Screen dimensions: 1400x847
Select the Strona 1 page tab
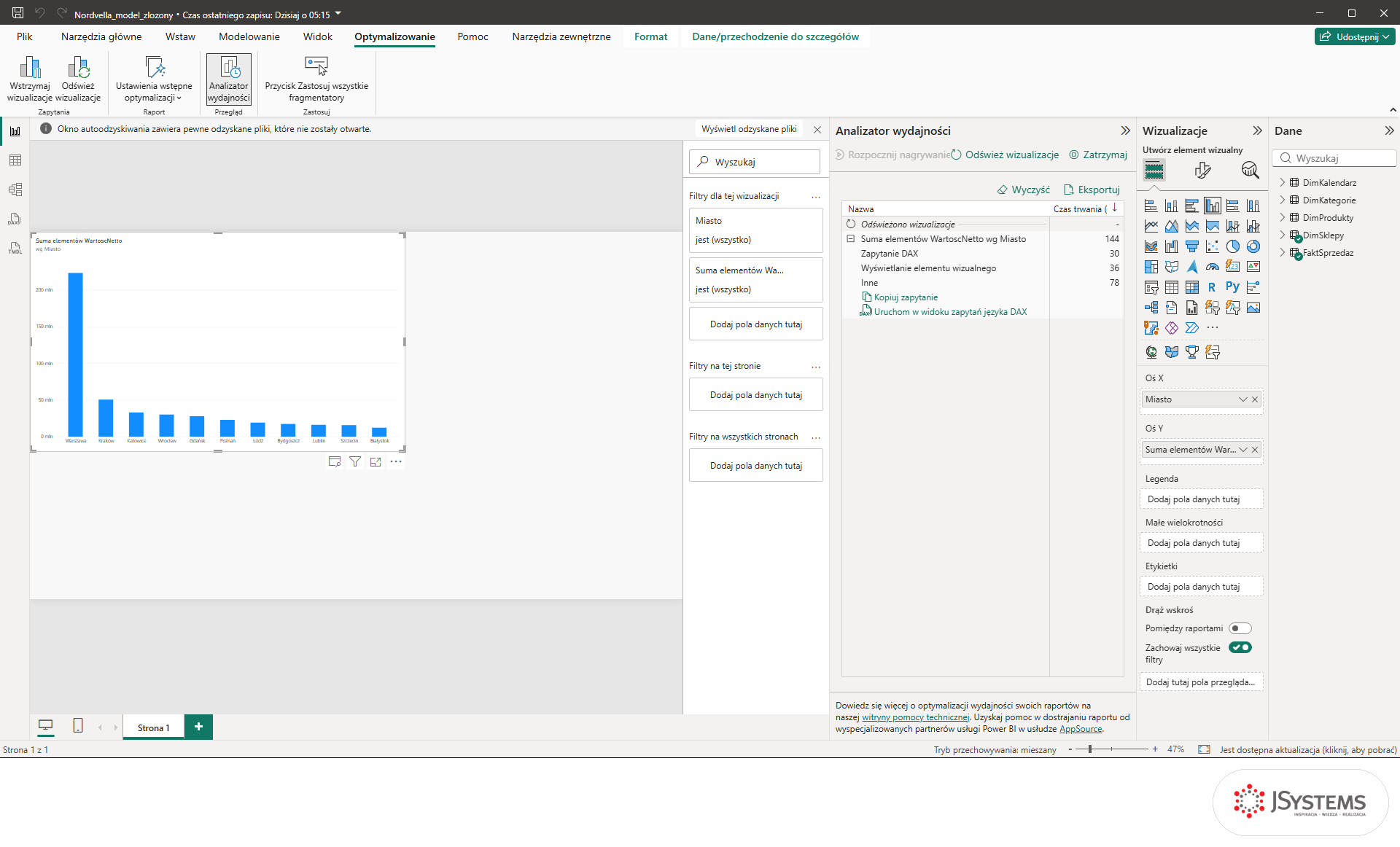(153, 727)
